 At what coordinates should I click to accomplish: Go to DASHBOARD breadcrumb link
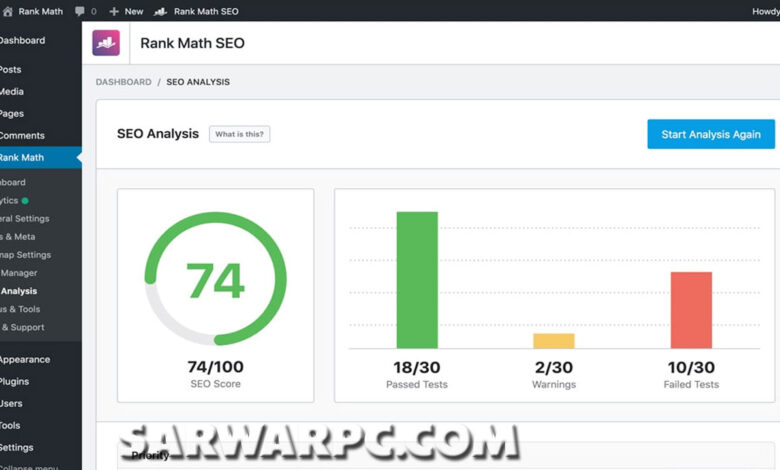tap(123, 82)
